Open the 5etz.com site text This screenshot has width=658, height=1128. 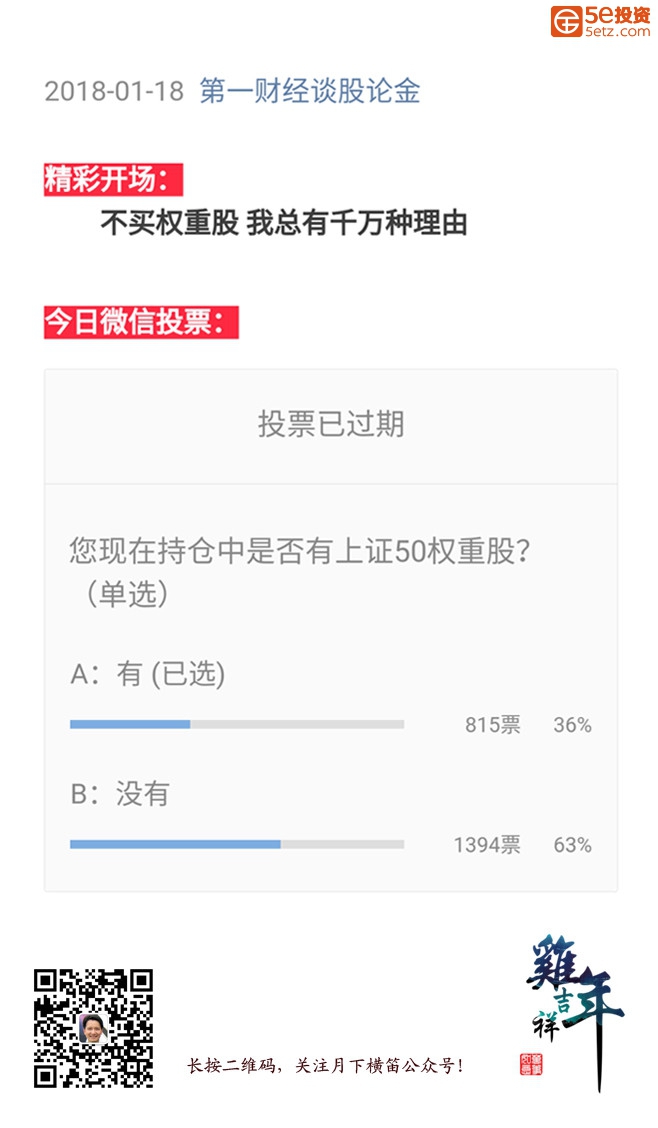point(618,31)
